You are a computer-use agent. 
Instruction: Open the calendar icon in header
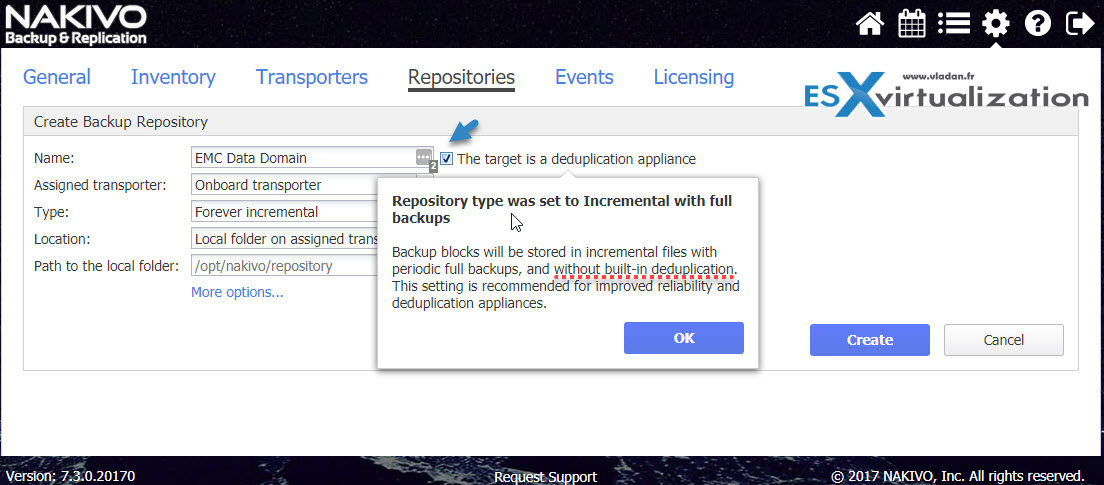pos(912,24)
